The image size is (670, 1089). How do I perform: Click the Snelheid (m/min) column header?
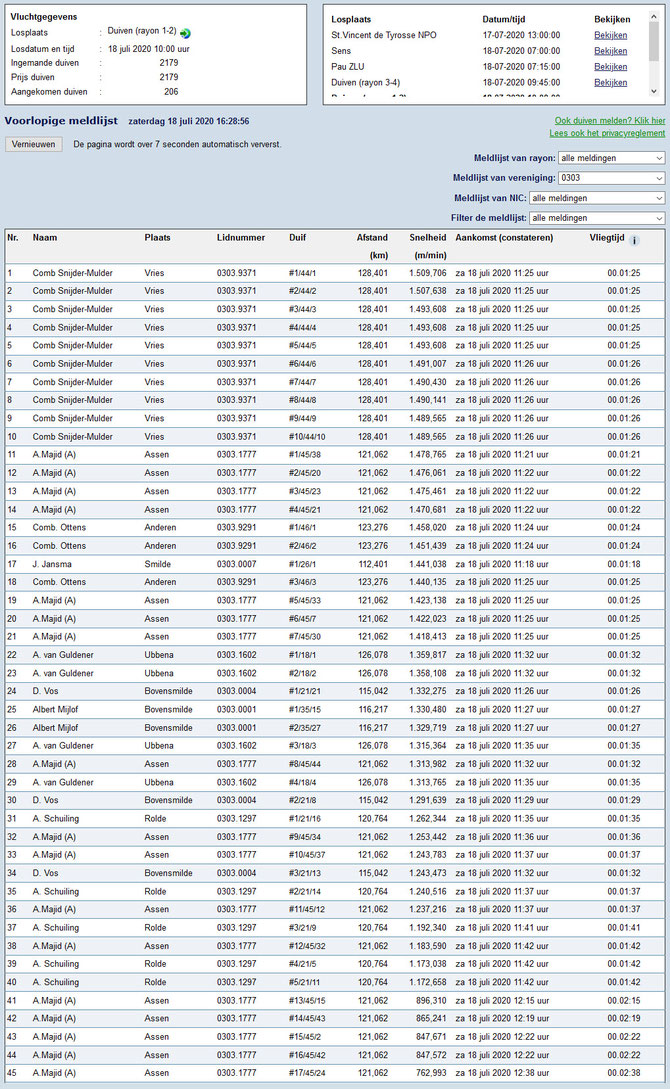(x=428, y=246)
